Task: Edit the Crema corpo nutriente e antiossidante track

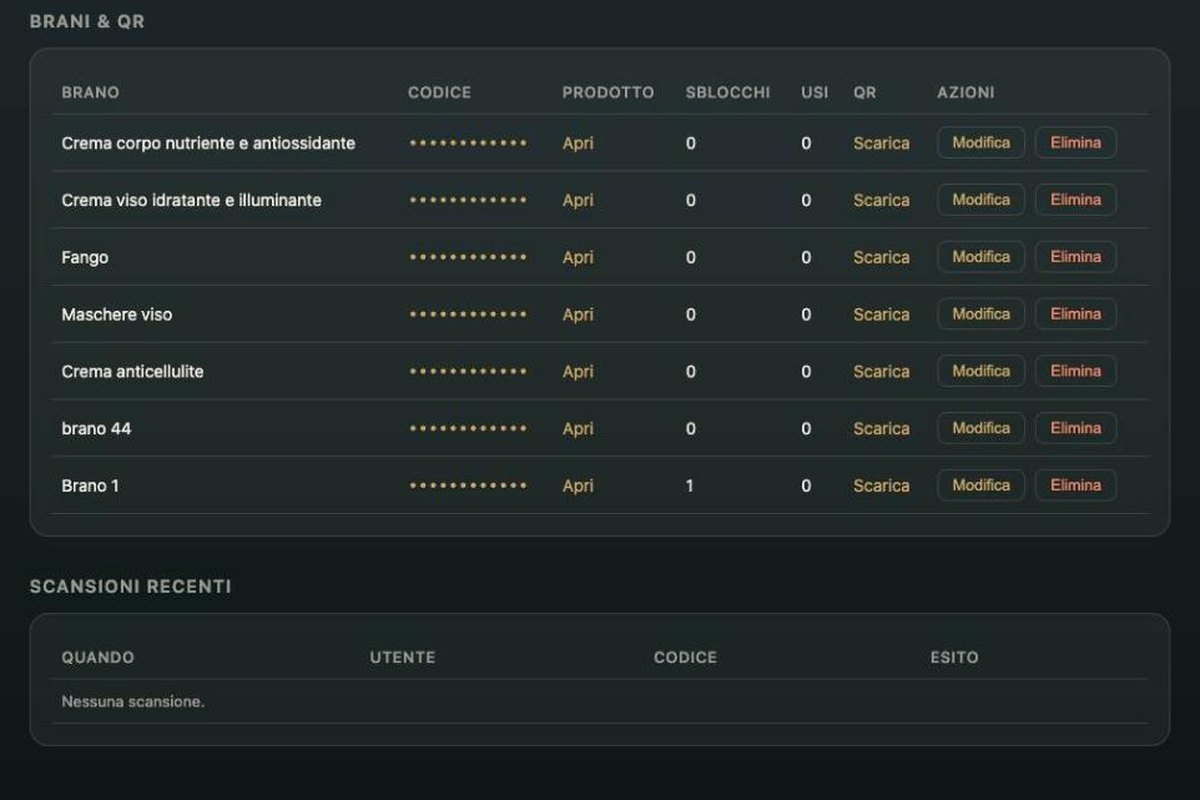Action: [981, 143]
